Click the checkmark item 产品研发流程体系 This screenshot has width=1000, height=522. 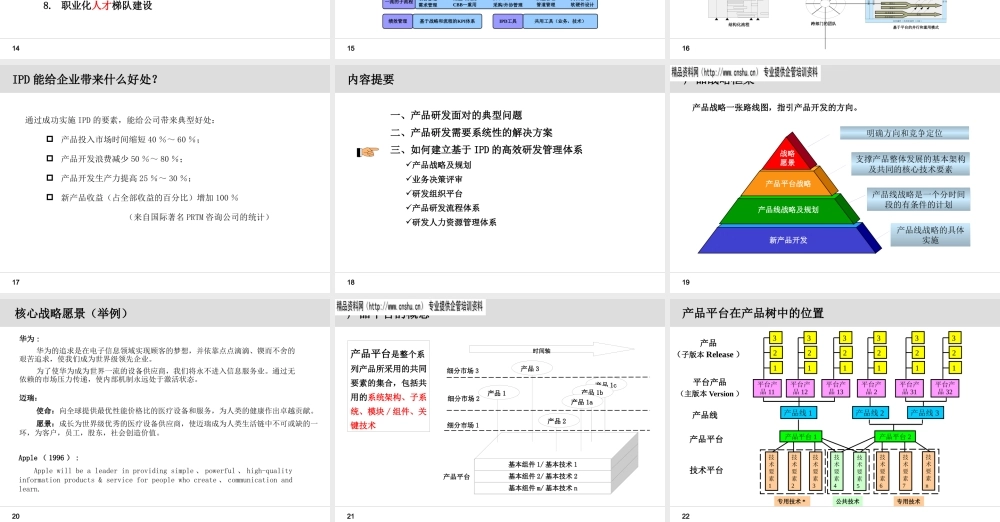tap(443, 208)
